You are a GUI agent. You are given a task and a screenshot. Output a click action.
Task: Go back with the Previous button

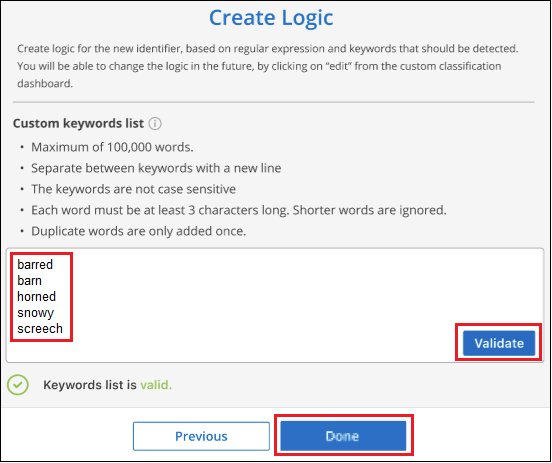[201, 436]
